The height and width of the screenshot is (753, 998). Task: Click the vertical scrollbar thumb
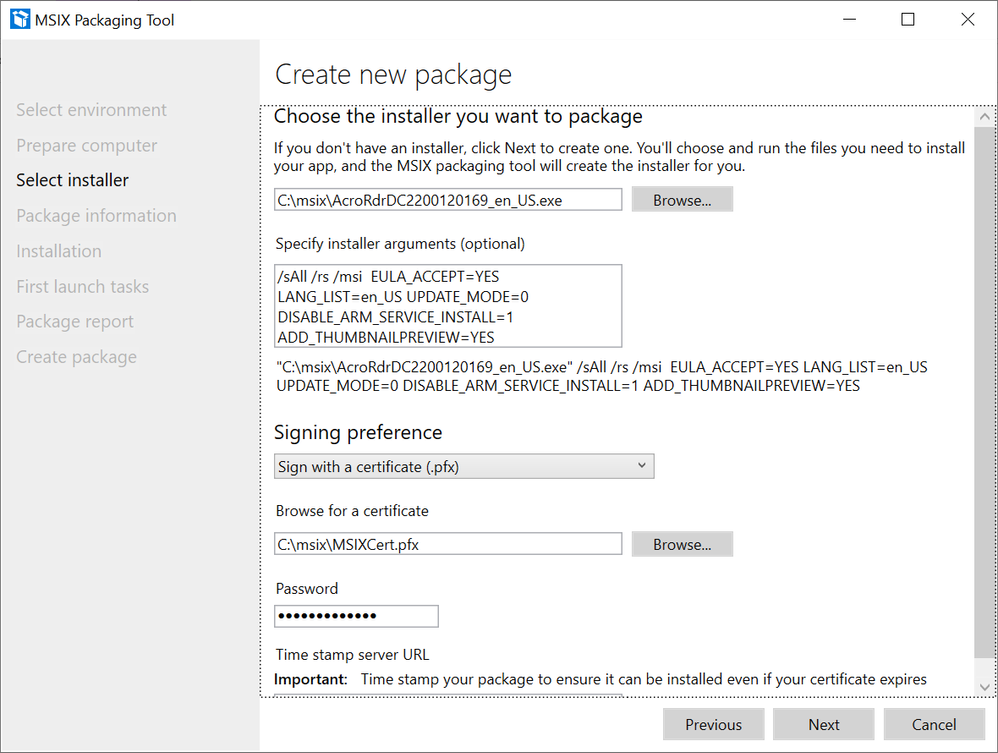pos(985,391)
